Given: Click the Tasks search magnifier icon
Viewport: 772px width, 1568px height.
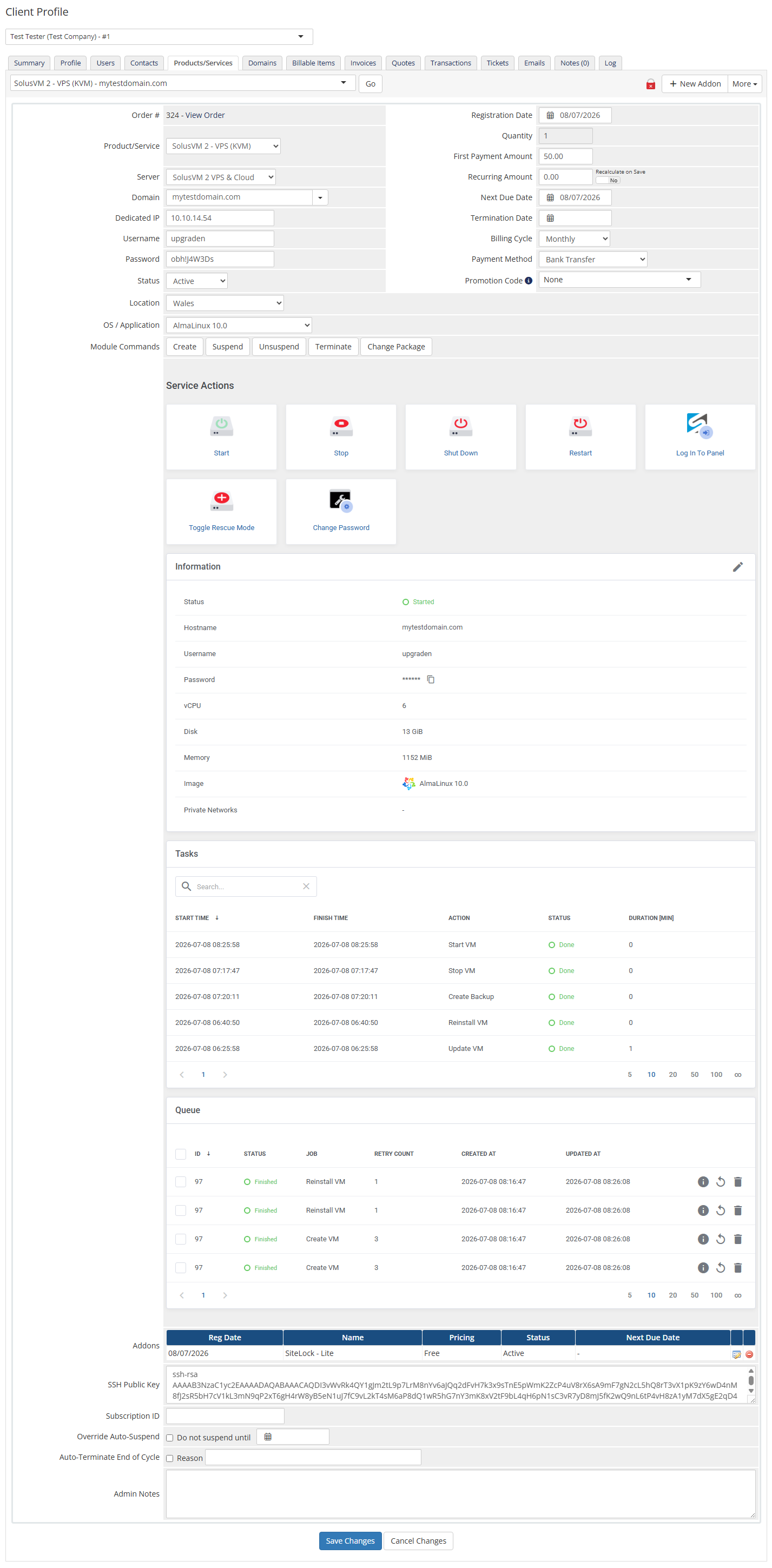Looking at the screenshot, I should tap(186, 886).
